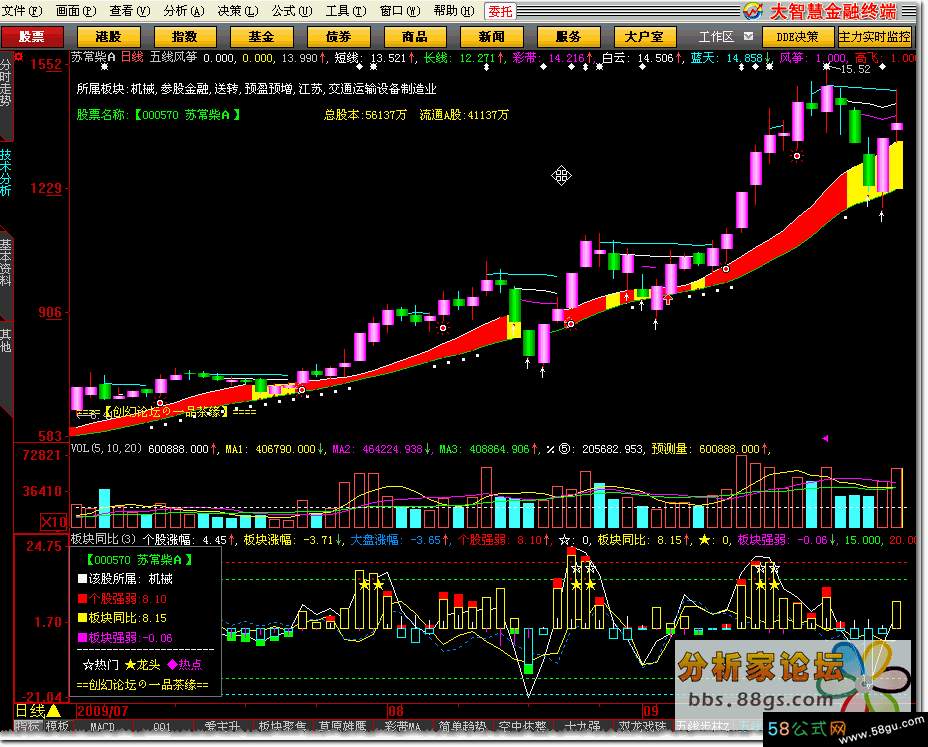Open the 画面(P) menu
Viewport: 928px width, 747px height.
pos(76,11)
